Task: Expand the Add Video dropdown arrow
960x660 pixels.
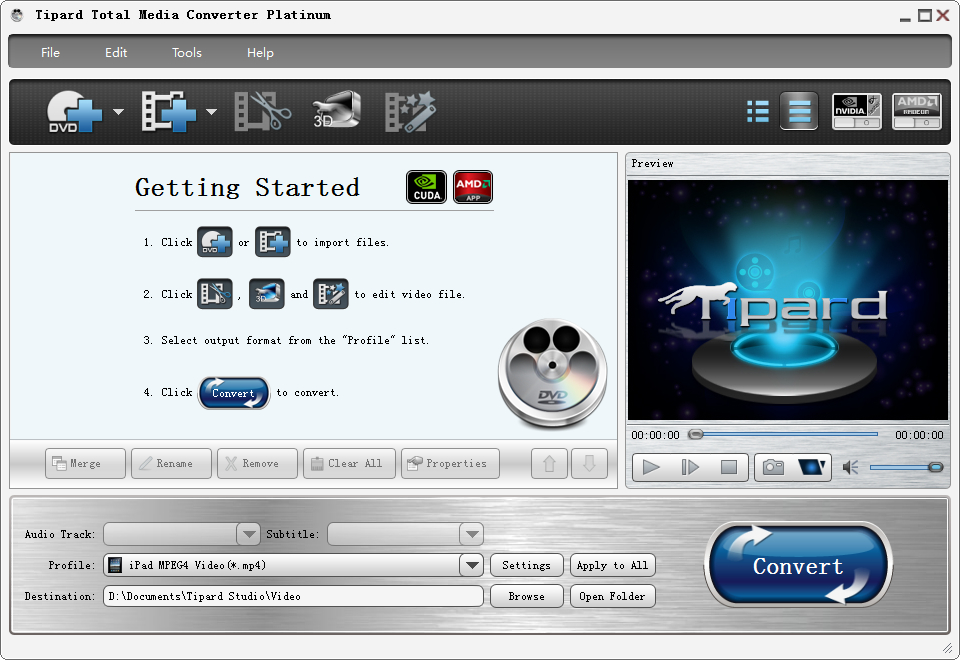Action: tap(211, 112)
